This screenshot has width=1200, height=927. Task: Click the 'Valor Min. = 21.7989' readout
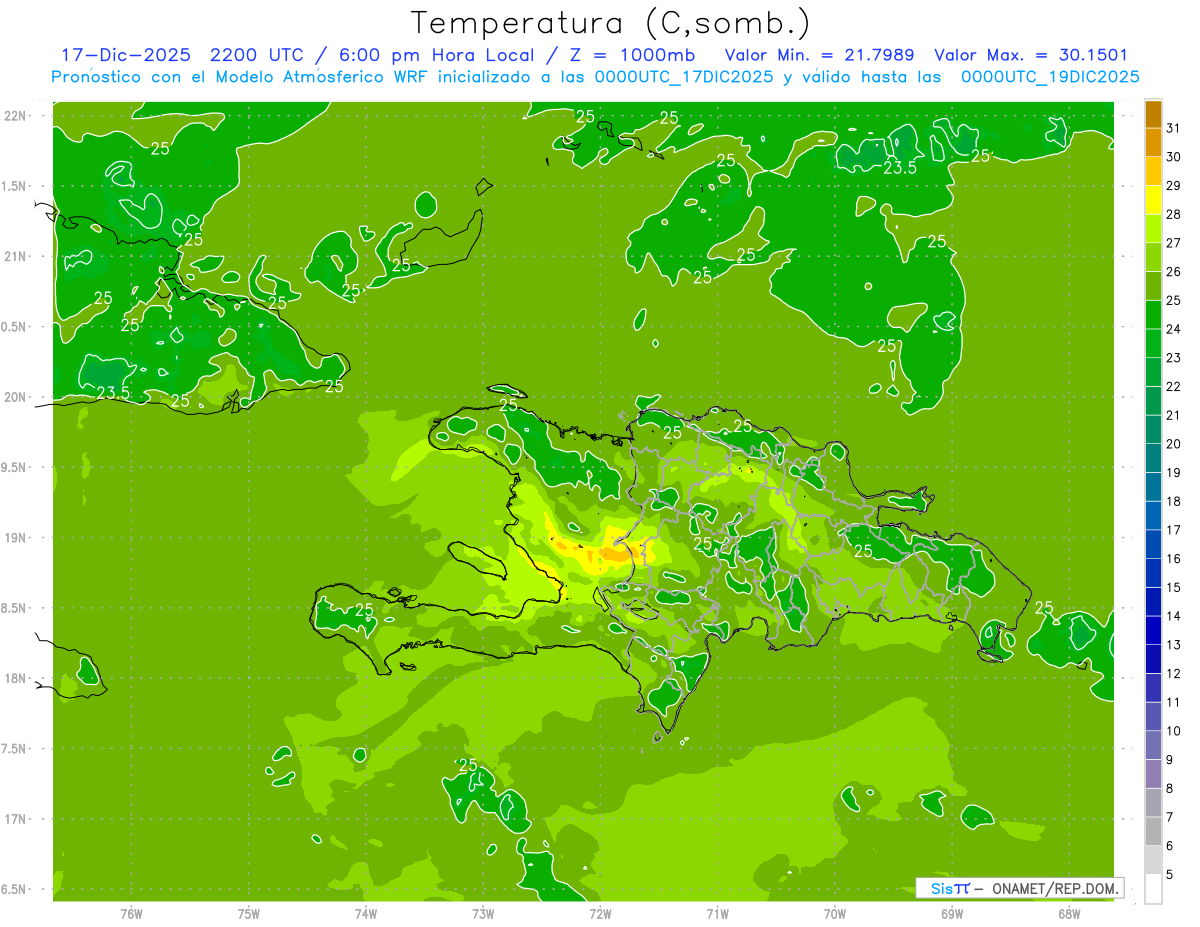click(819, 55)
